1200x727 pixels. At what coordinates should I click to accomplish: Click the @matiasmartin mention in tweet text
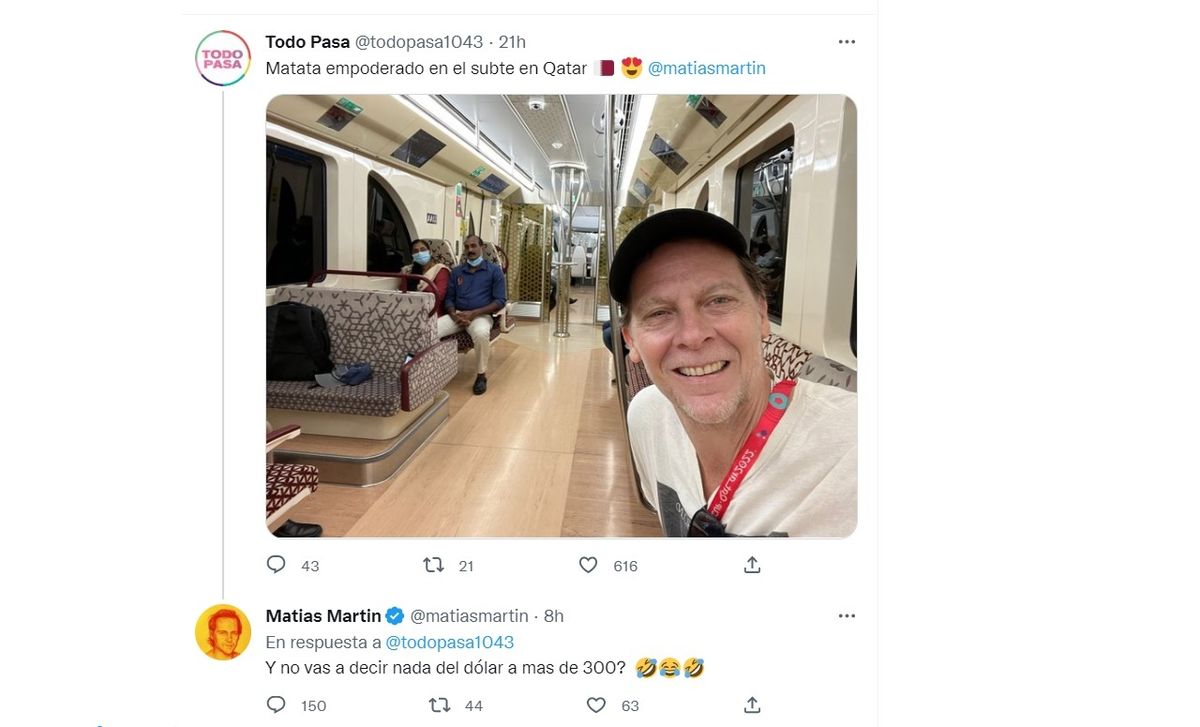706,68
